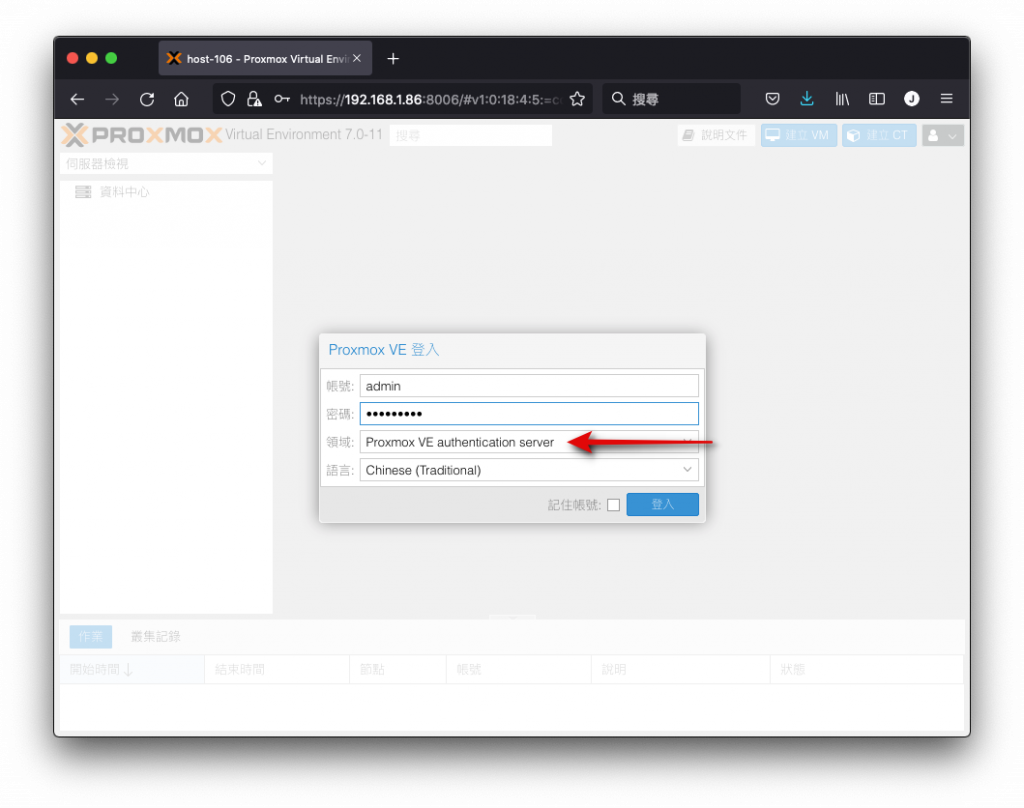
Task: Sort by 開始時間 column header
Action: click(132, 670)
